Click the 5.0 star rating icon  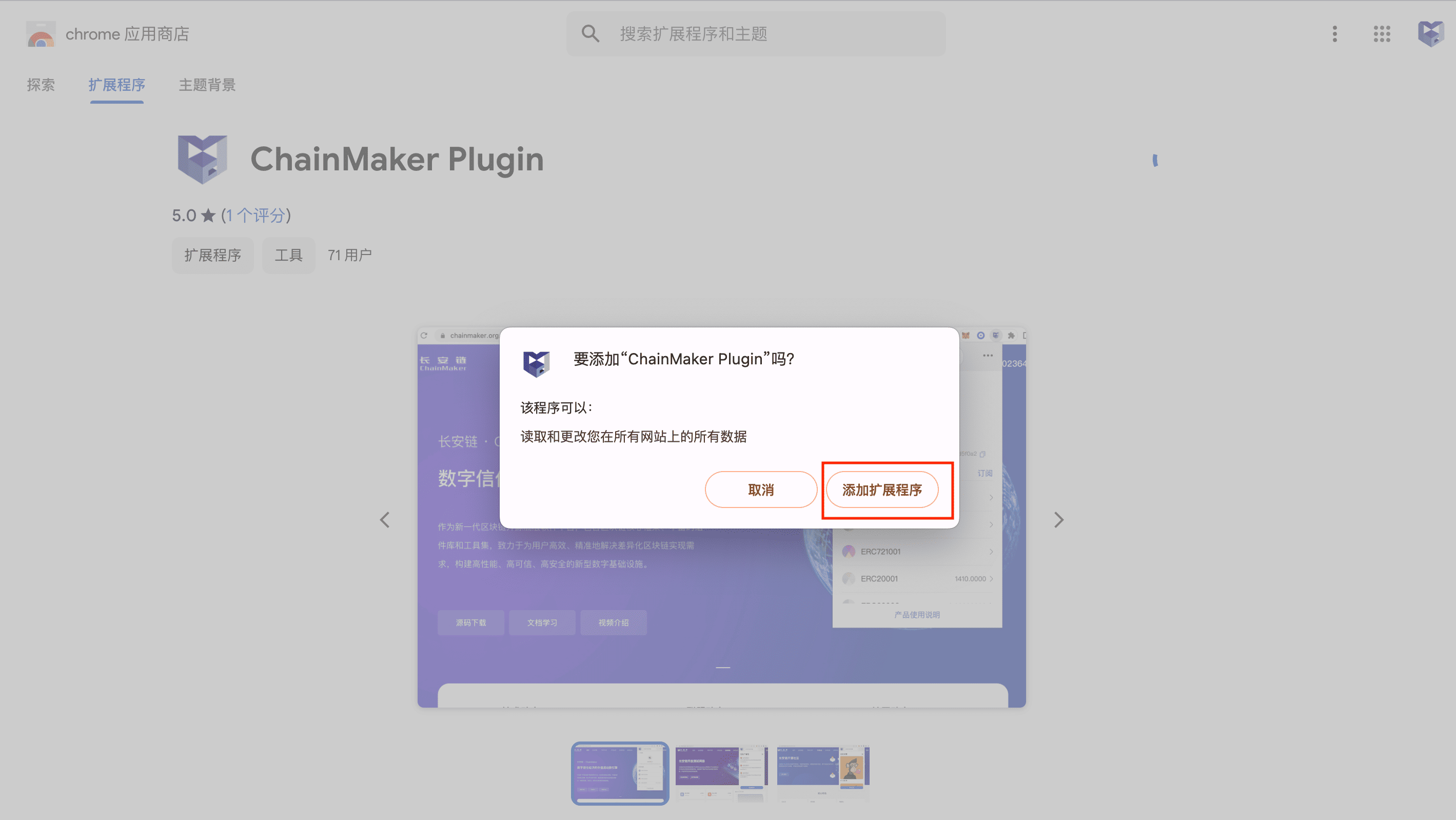pos(209,216)
